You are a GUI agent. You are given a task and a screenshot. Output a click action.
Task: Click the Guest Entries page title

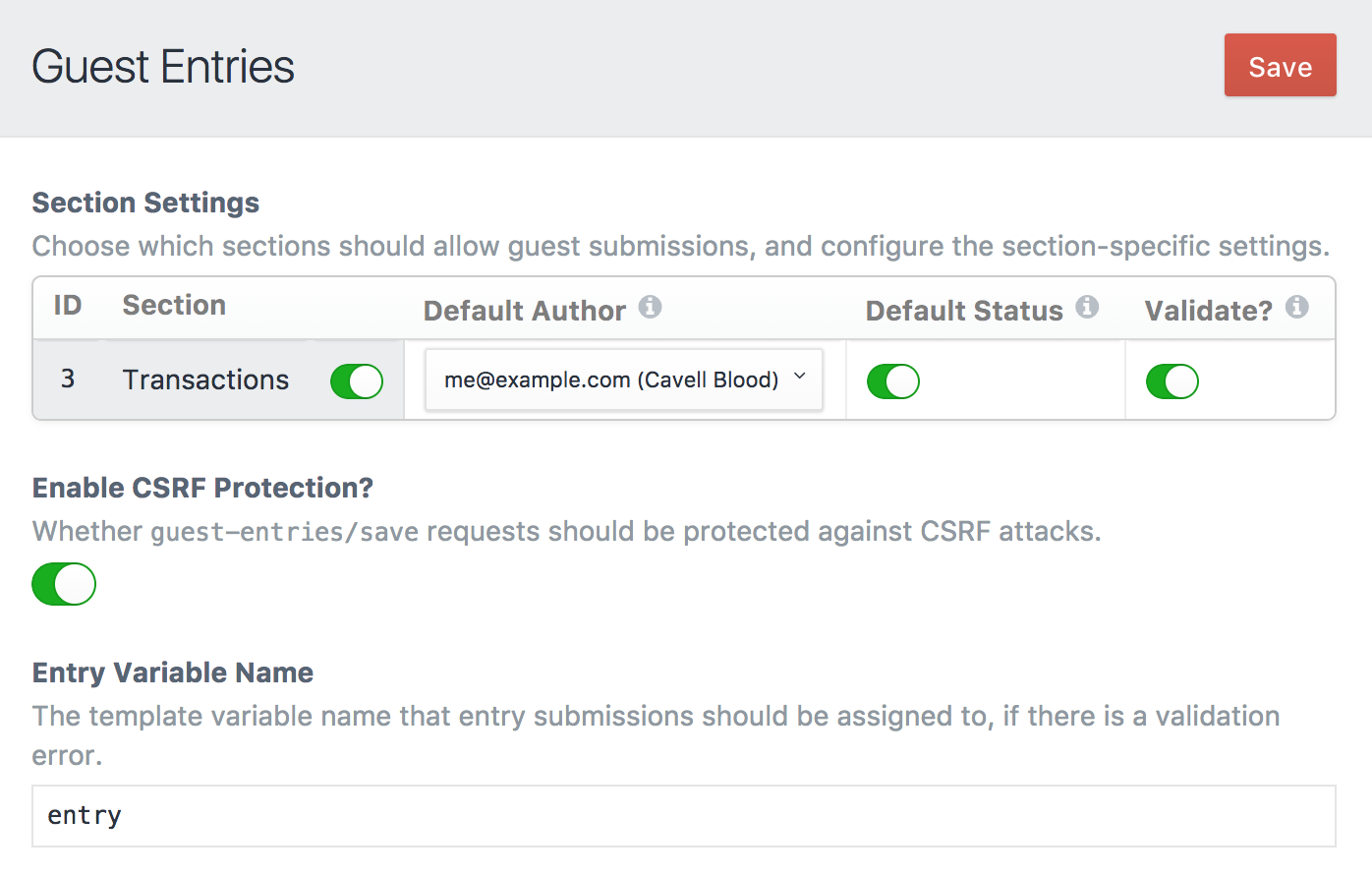coord(163,67)
